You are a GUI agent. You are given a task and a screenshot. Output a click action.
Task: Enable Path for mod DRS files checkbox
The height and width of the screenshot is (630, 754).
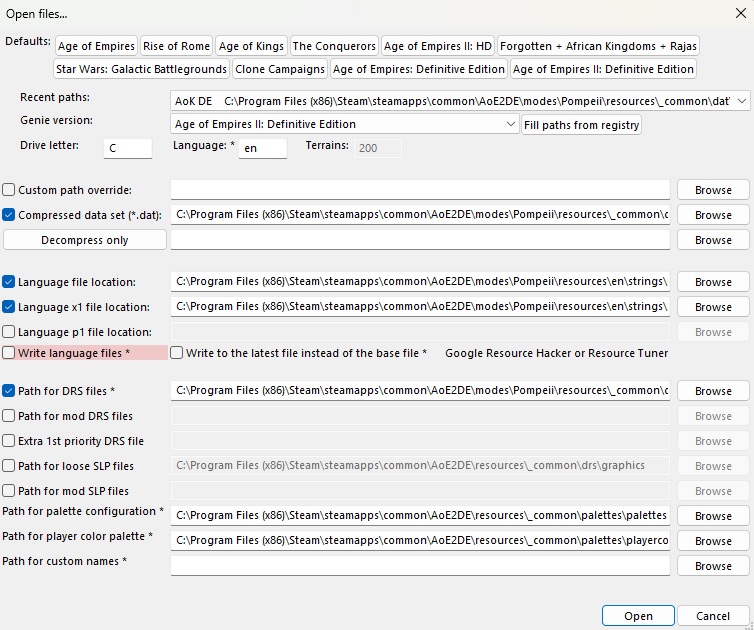coord(8,416)
